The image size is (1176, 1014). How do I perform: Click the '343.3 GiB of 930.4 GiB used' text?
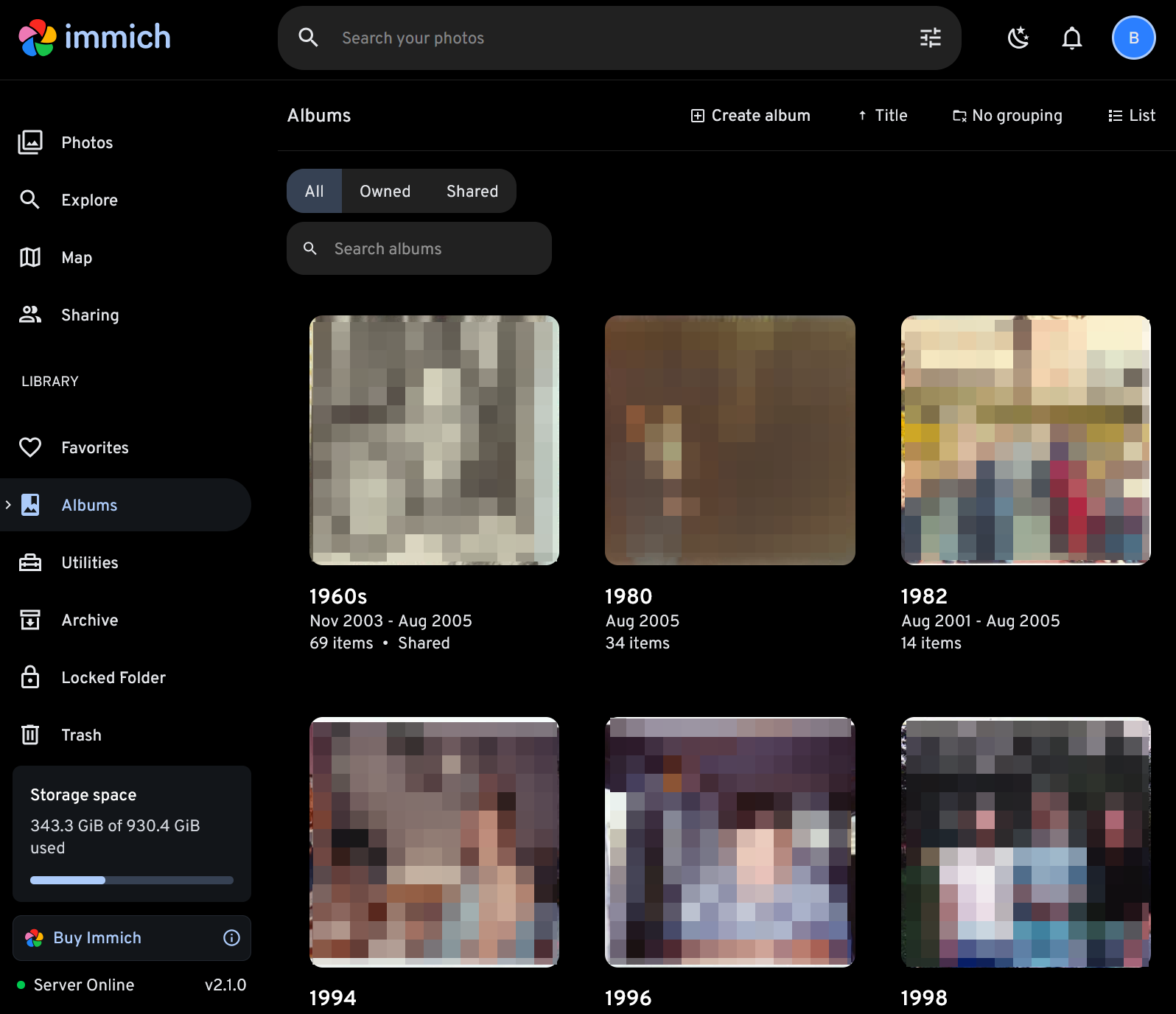click(x=115, y=836)
